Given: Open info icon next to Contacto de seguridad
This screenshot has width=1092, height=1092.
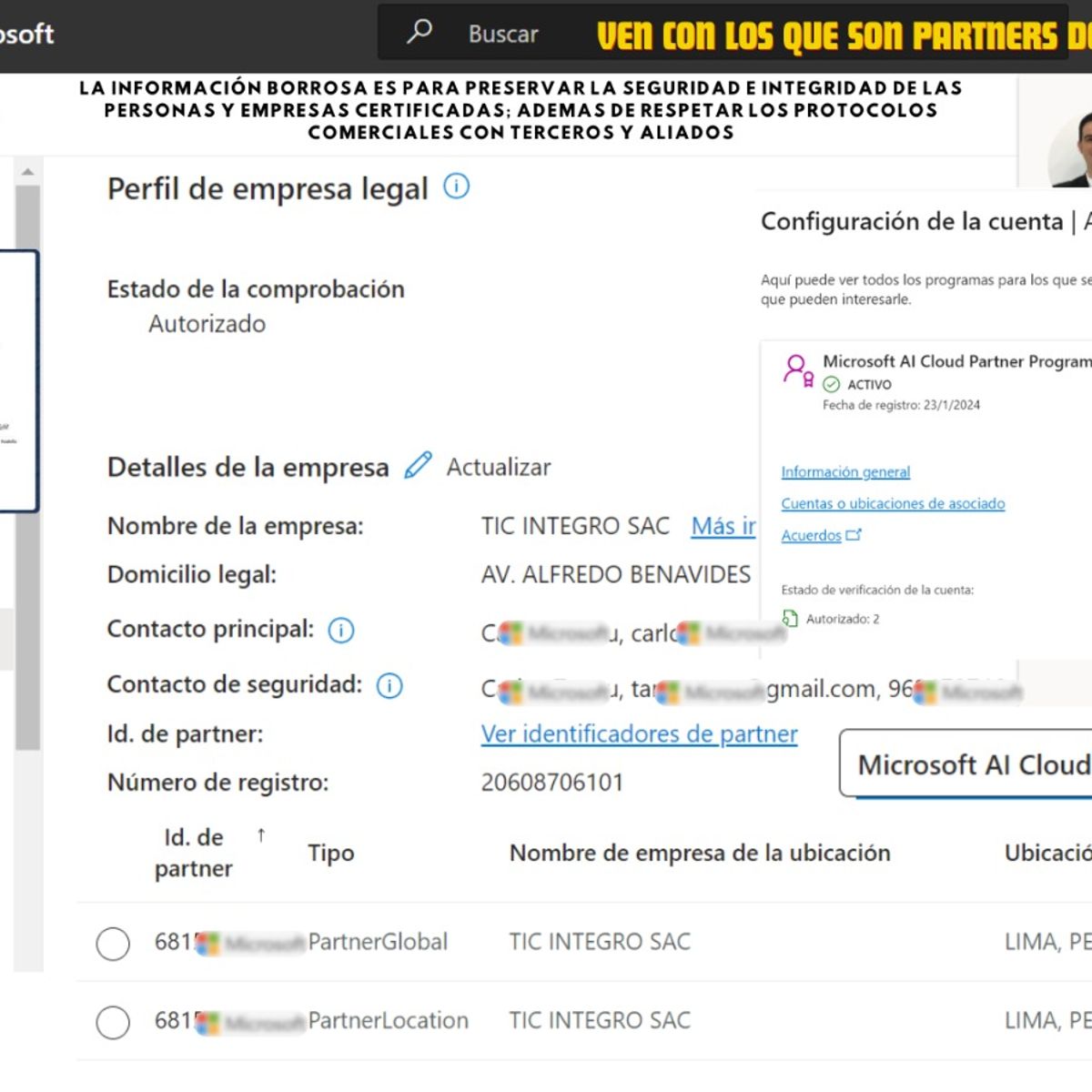Looking at the screenshot, I should tap(388, 685).
